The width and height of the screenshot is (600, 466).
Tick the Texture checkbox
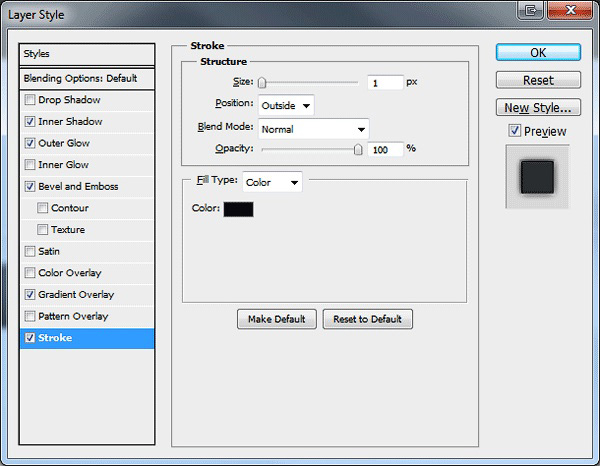pyautogui.click(x=42, y=230)
